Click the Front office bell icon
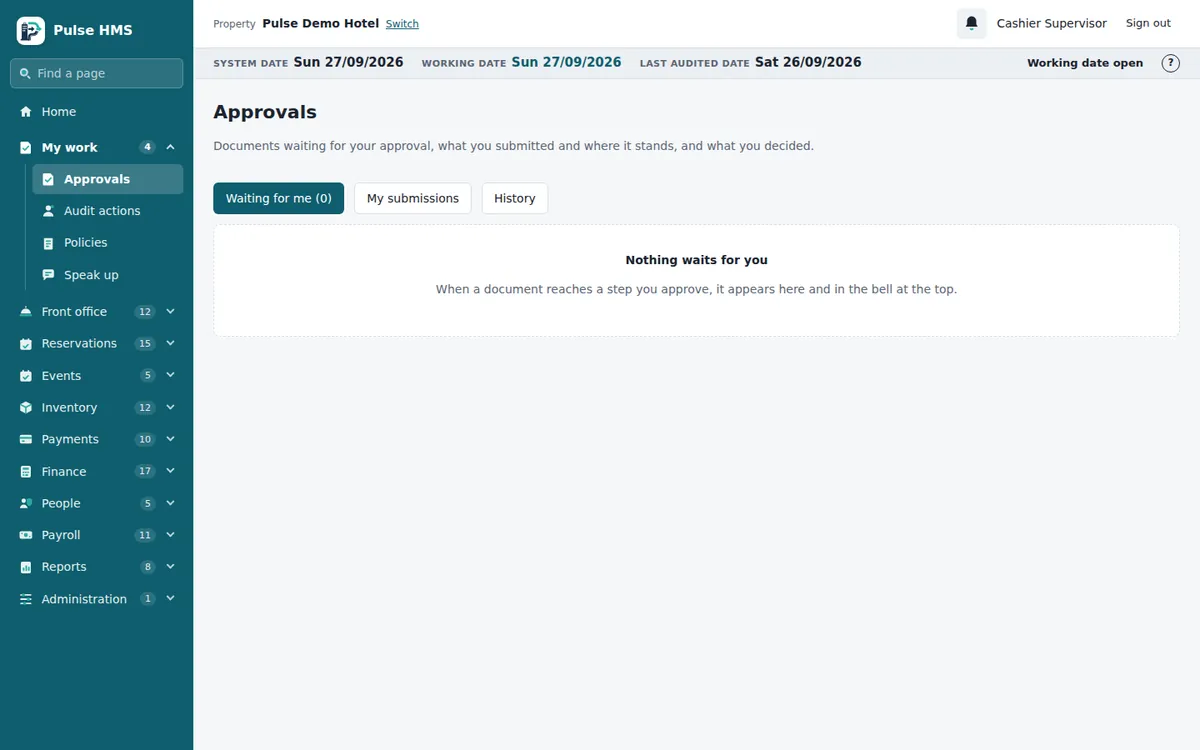The image size is (1200, 750). (26, 312)
